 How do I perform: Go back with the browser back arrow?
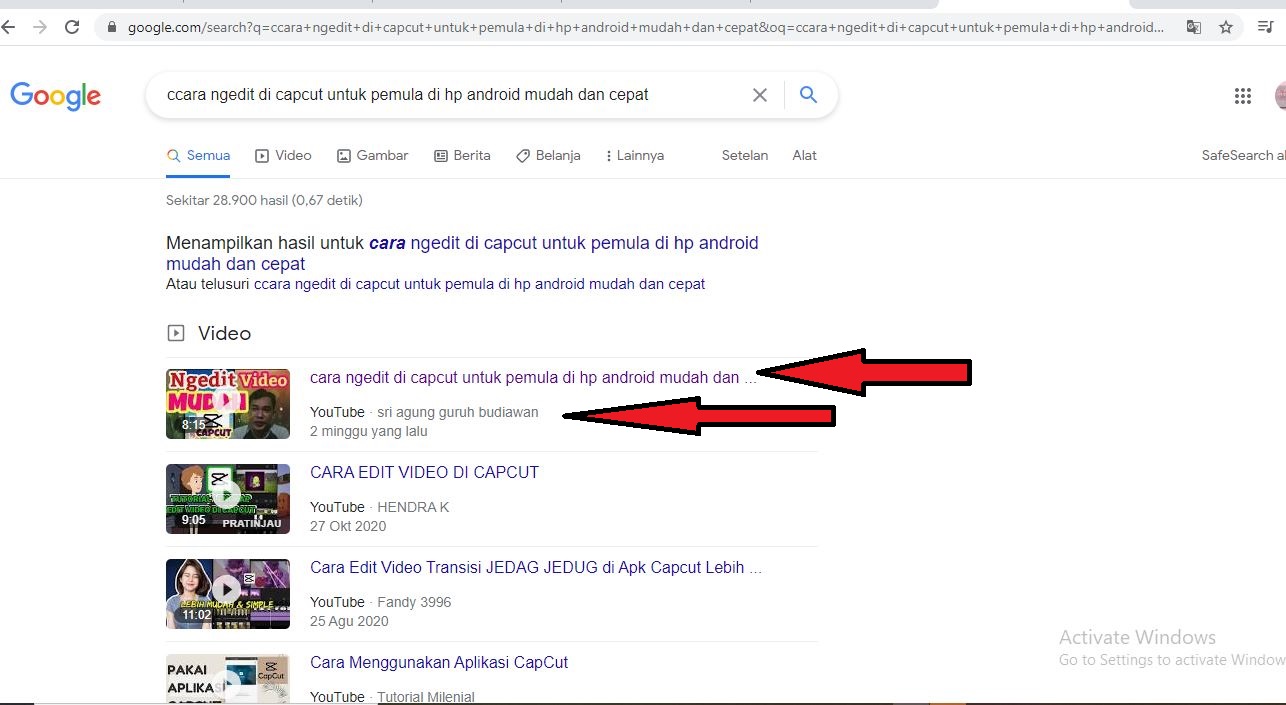[10, 27]
